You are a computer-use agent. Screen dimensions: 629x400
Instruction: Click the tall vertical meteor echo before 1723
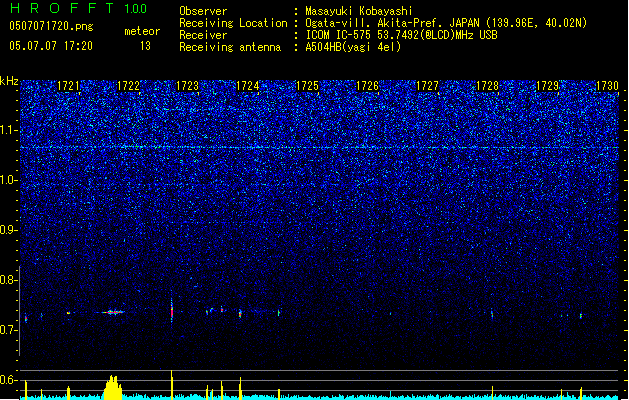(x=172, y=311)
